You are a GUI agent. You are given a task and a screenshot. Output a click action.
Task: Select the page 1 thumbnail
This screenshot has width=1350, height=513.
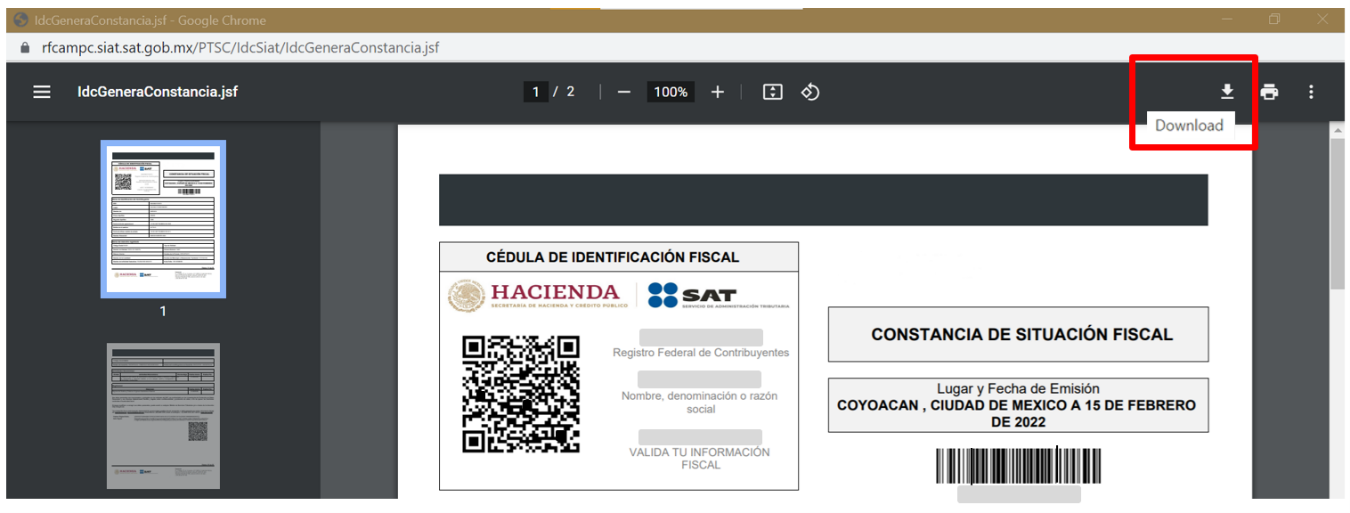163,219
